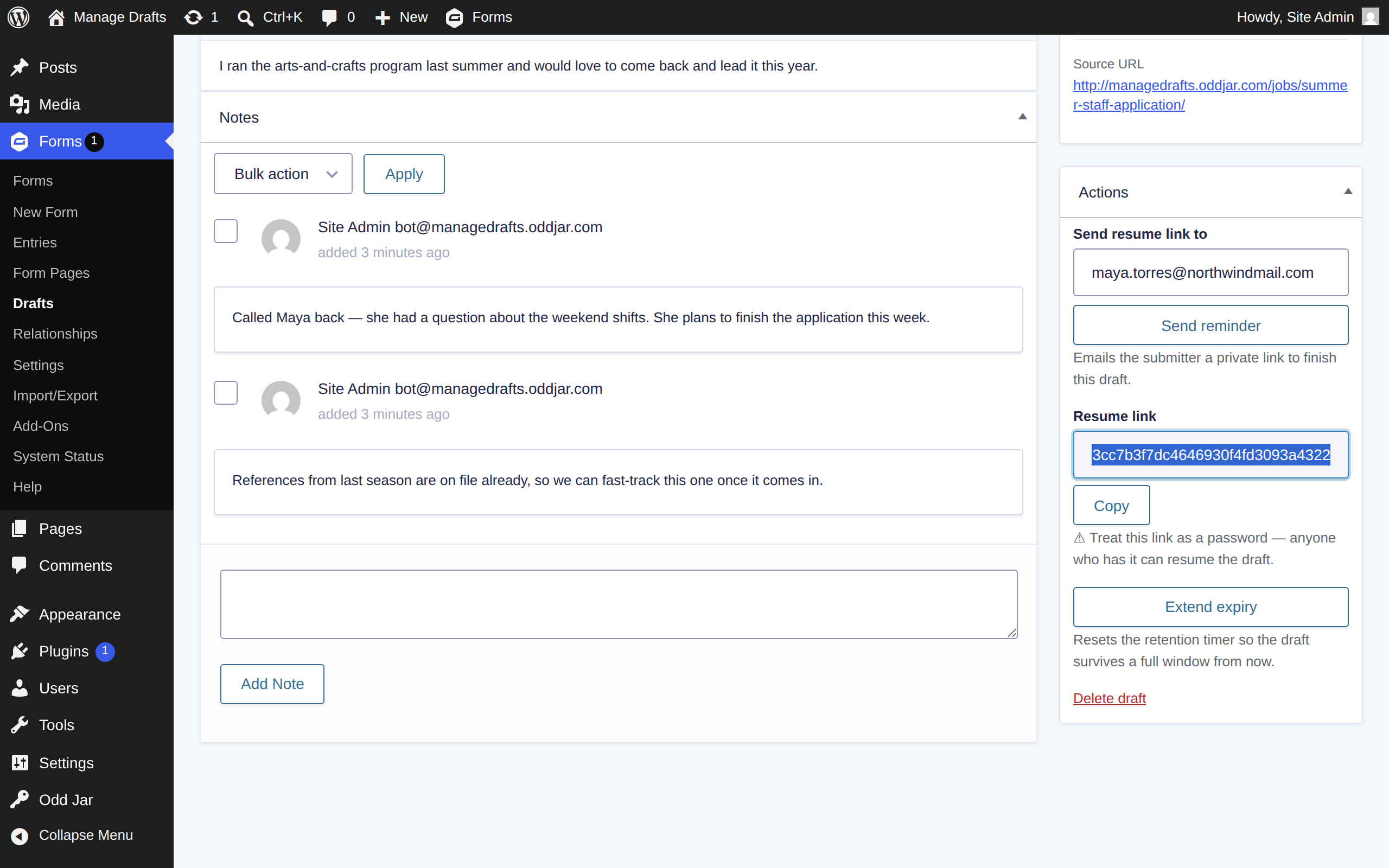Open System Status submenu item
Viewport: 1389px width, 868px height.
tap(59, 456)
